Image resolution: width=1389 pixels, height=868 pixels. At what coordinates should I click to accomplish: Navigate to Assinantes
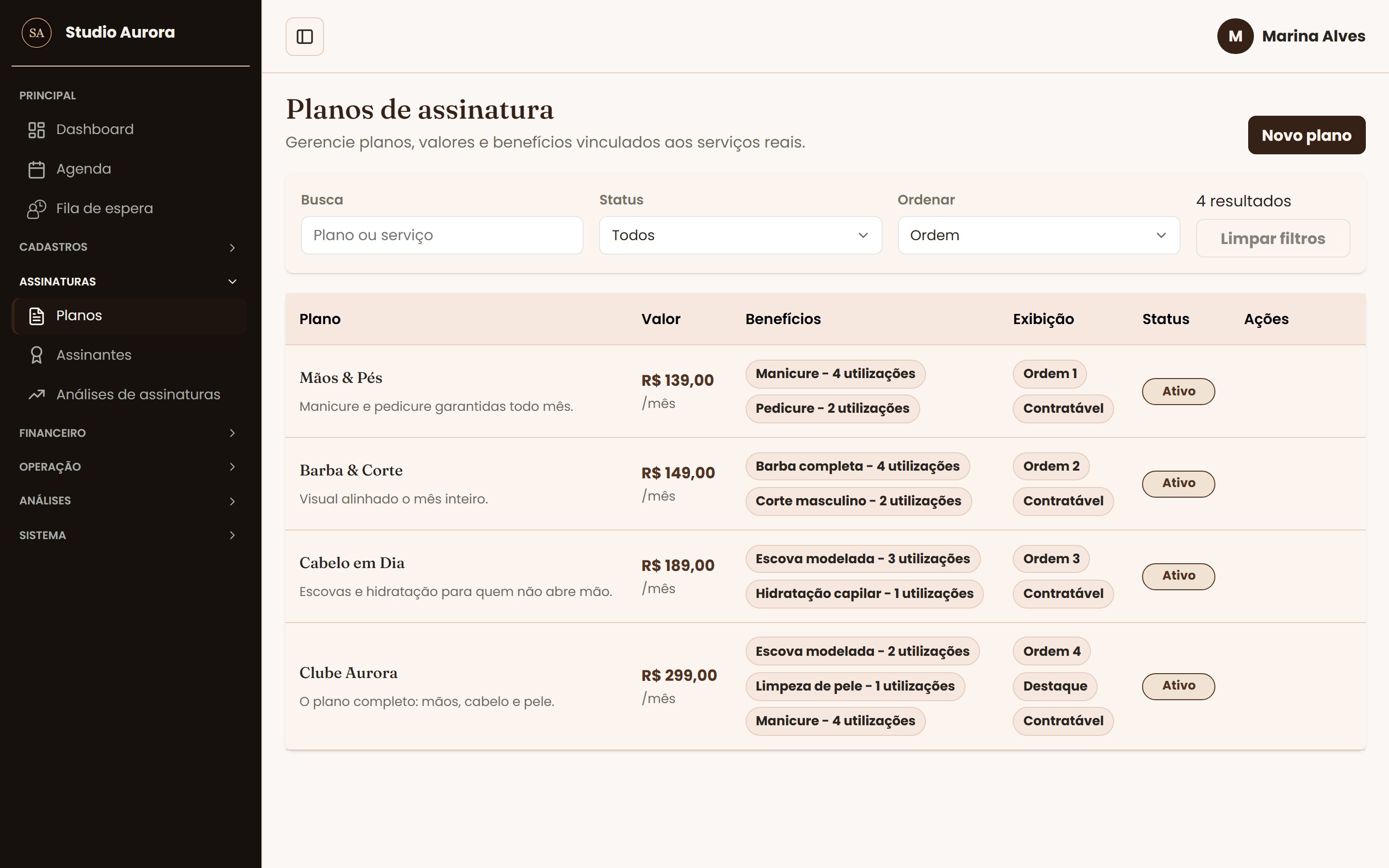point(130,355)
